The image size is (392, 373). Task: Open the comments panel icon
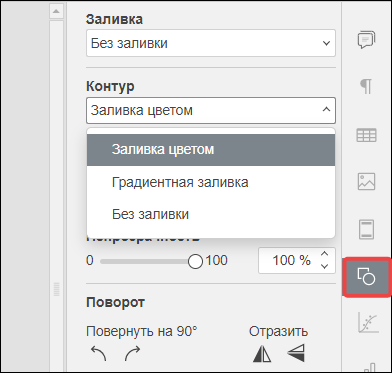(x=366, y=40)
